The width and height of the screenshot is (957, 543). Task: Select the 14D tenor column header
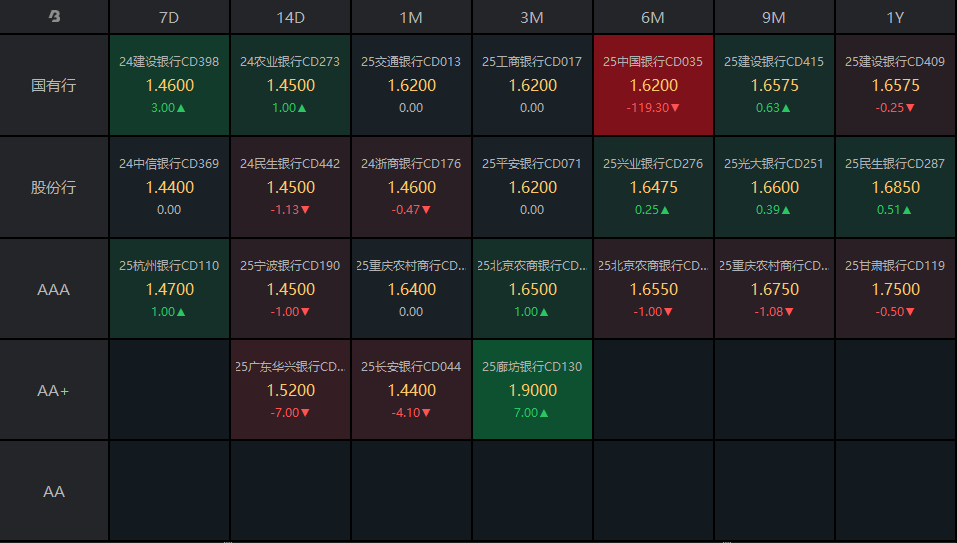290,17
